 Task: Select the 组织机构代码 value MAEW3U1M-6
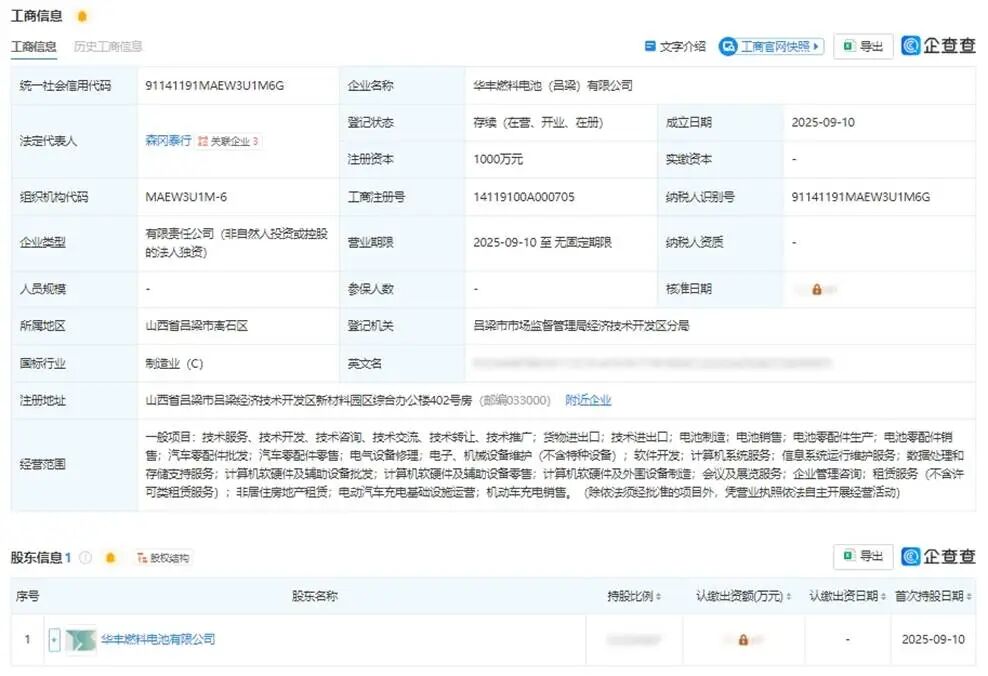[x=186, y=197]
